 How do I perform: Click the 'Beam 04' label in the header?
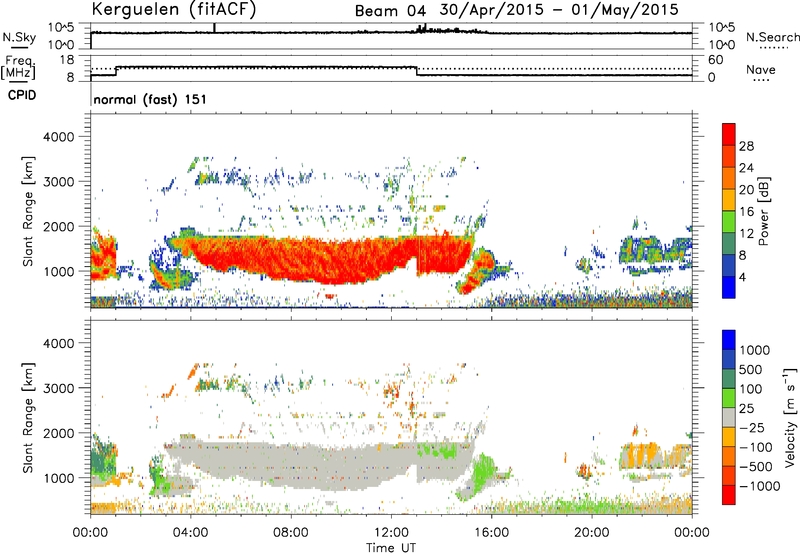pos(390,11)
